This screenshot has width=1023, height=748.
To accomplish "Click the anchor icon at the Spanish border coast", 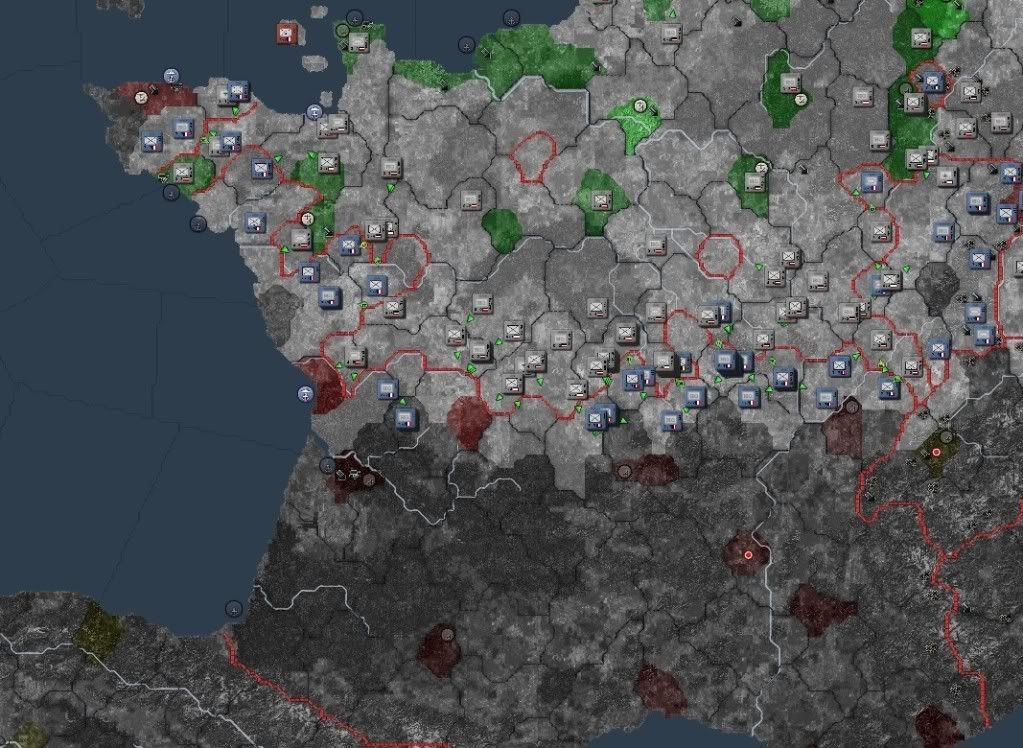I will (x=234, y=609).
